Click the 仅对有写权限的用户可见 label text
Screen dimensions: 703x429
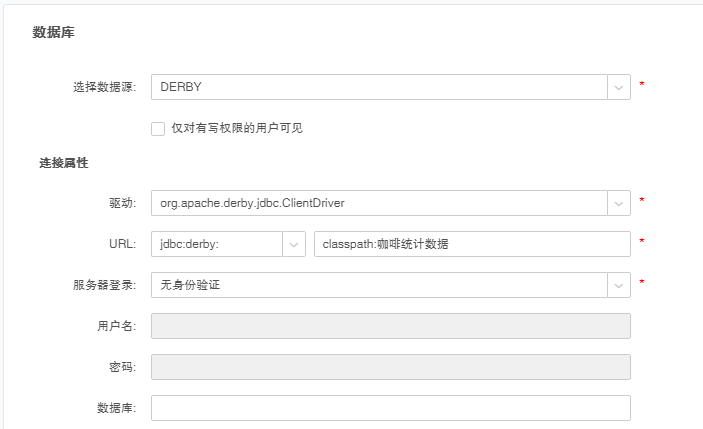point(236,128)
